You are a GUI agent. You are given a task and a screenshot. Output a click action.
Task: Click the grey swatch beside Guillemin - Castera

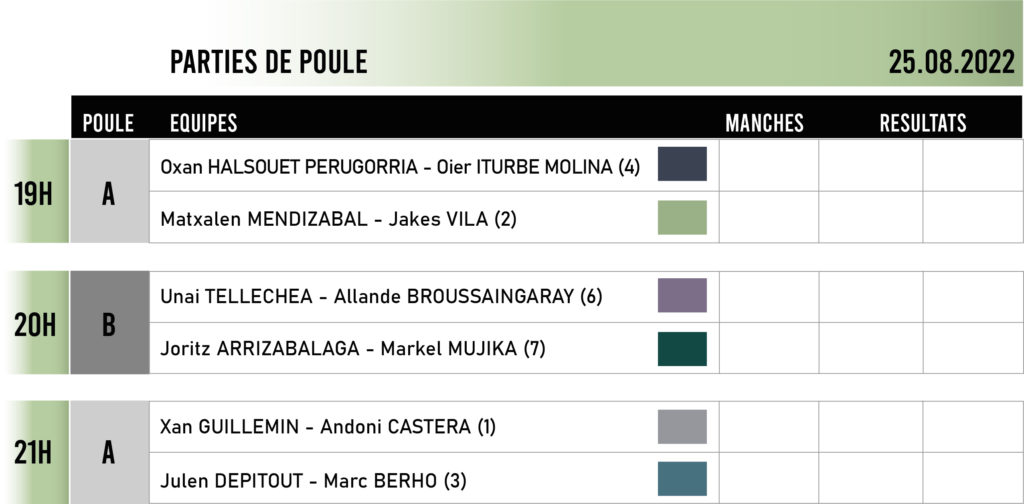click(682, 426)
